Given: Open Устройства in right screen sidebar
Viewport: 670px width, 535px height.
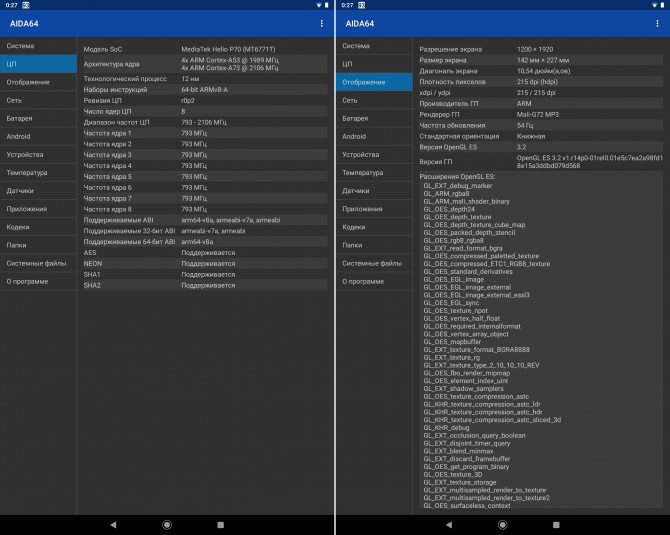Looking at the screenshot, I should (374, 155).
